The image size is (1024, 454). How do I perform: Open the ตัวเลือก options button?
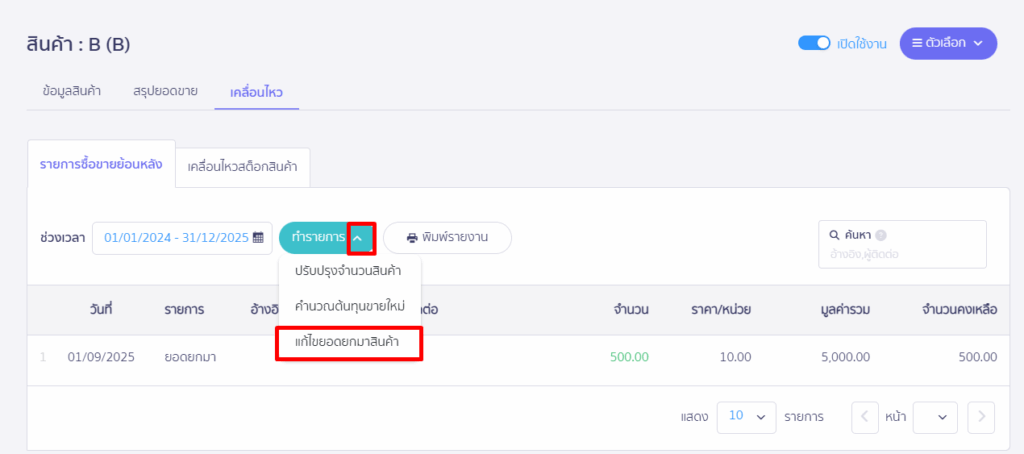point(948,43)
